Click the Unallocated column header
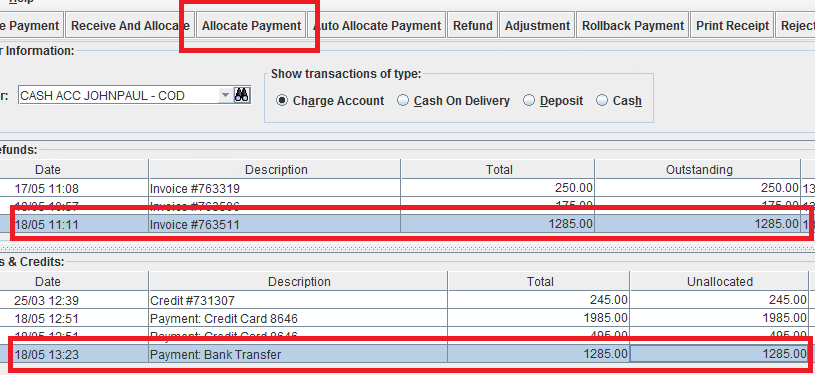The height and width of the screenshot is (375, 815). 719,281
